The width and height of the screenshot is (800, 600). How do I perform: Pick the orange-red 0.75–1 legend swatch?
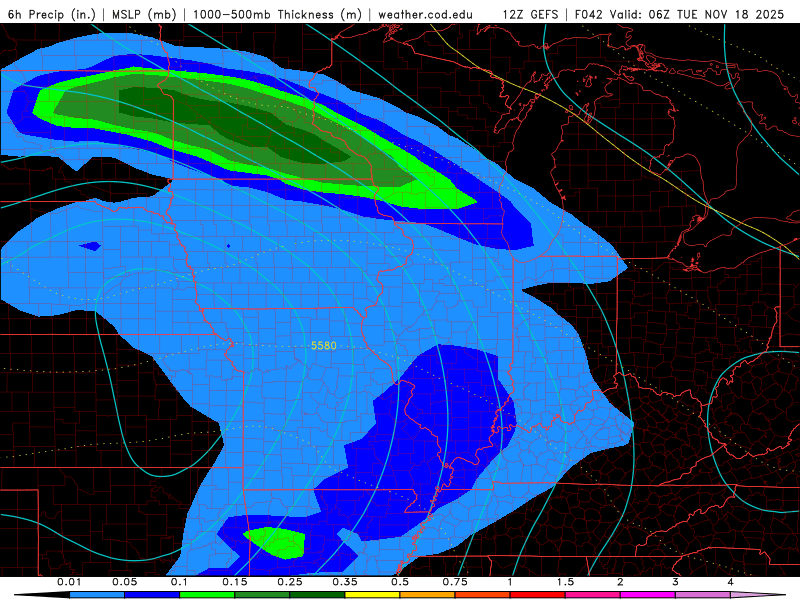pyautogui.click(x=483, y=595)
